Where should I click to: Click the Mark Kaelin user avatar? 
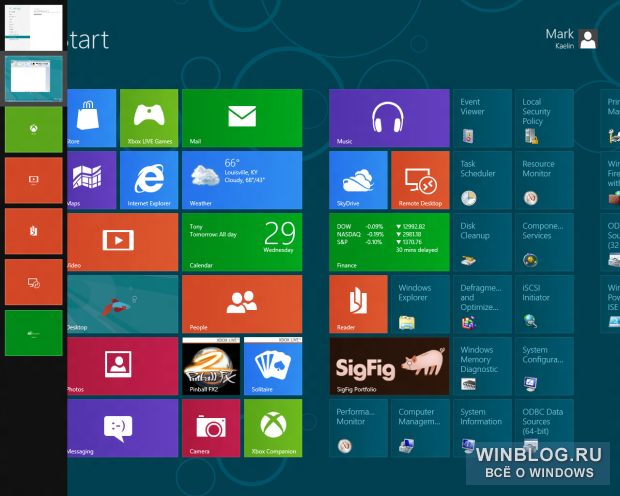[x=588, y=39]
